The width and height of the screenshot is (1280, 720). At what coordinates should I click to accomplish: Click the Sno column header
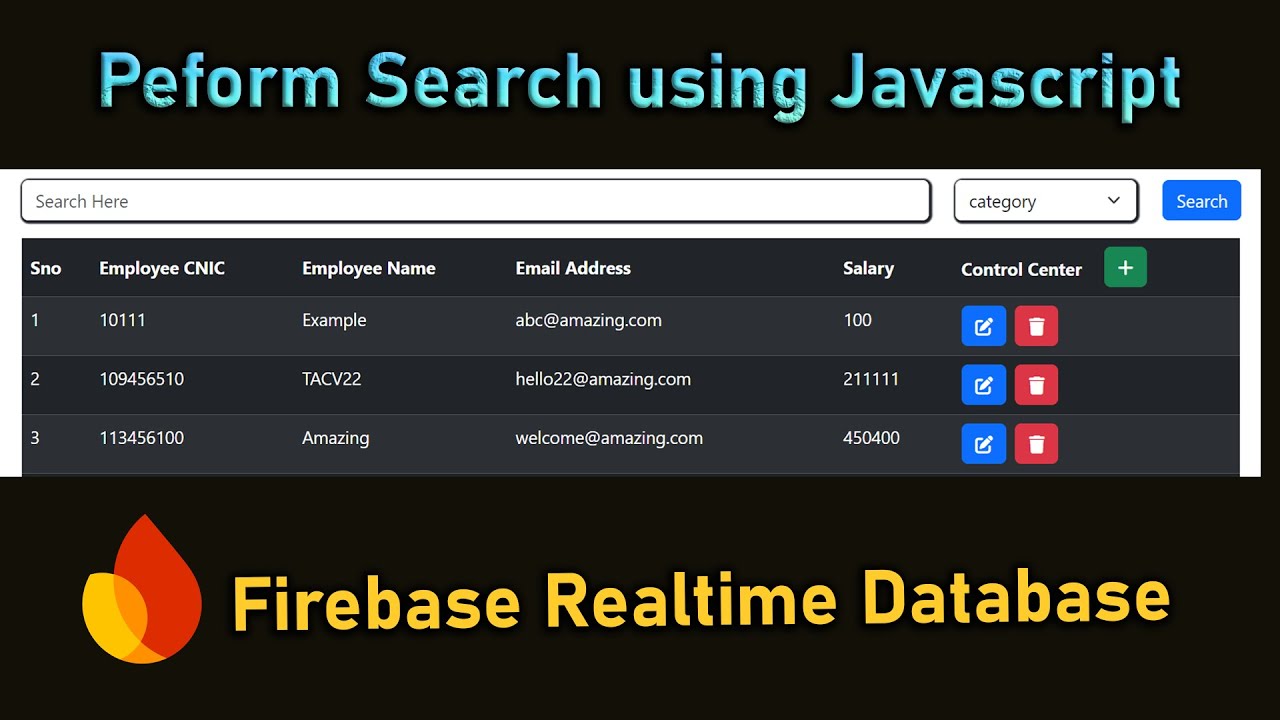[46, 268]
